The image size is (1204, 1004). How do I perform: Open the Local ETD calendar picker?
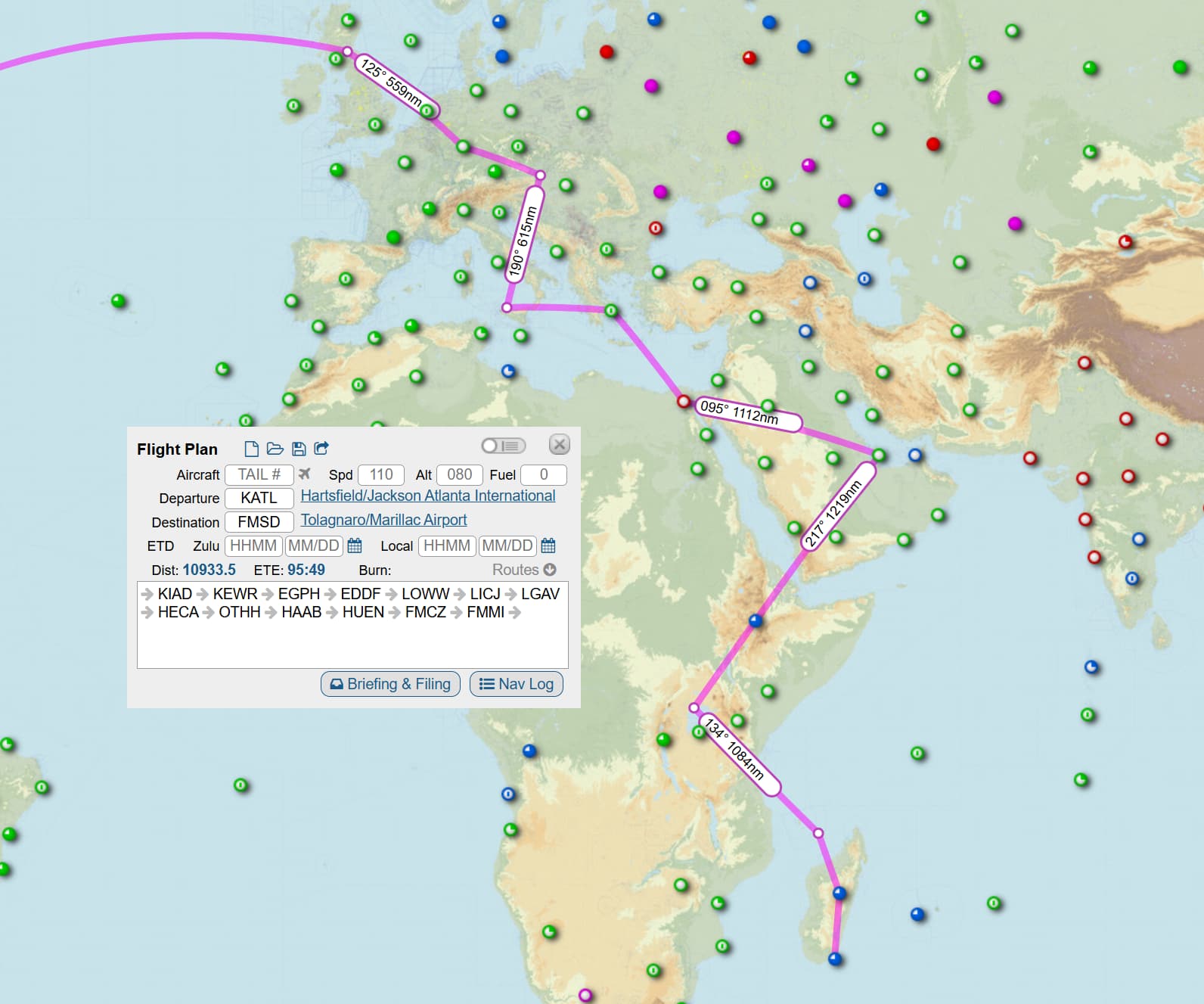(548, 546)
